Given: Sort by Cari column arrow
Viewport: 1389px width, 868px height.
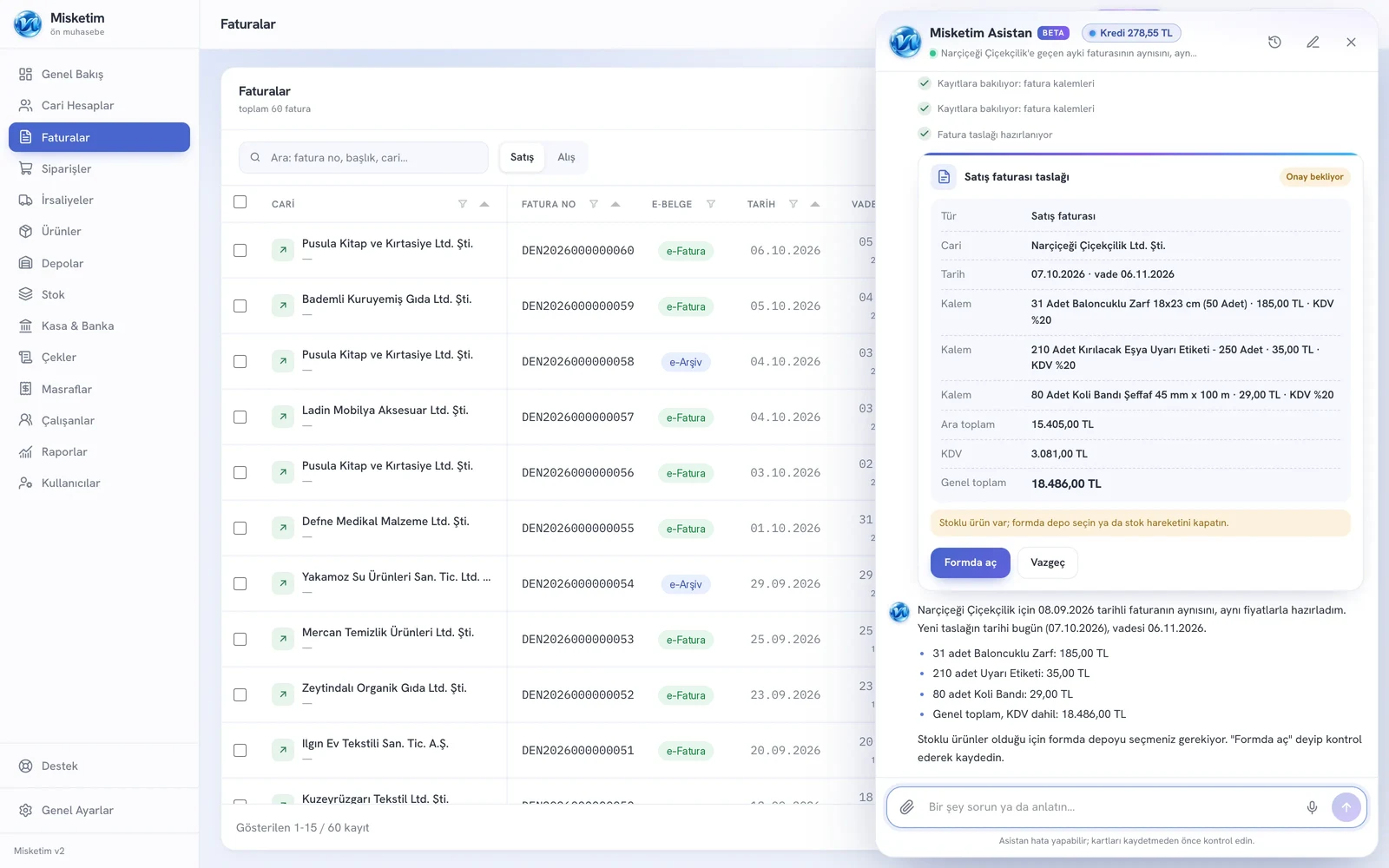Looking at the screenshot, I should [x=484, y=204].
